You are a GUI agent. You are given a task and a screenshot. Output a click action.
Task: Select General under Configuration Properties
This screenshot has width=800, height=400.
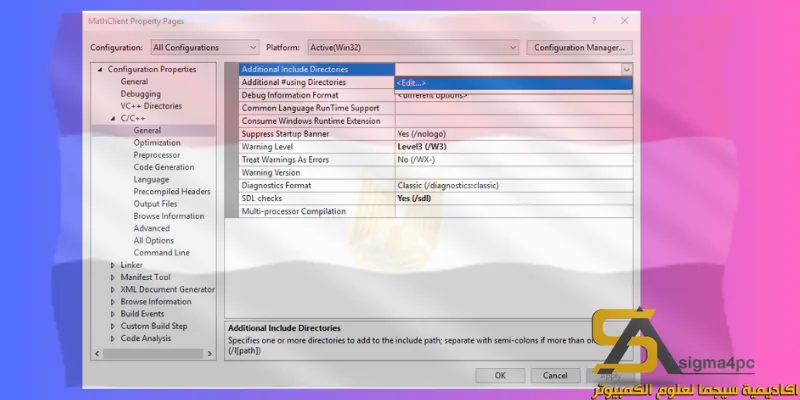point(134,82)
